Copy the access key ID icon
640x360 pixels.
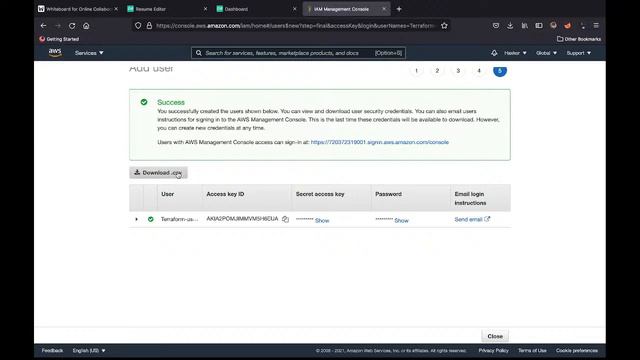click(x=285, y=219)
